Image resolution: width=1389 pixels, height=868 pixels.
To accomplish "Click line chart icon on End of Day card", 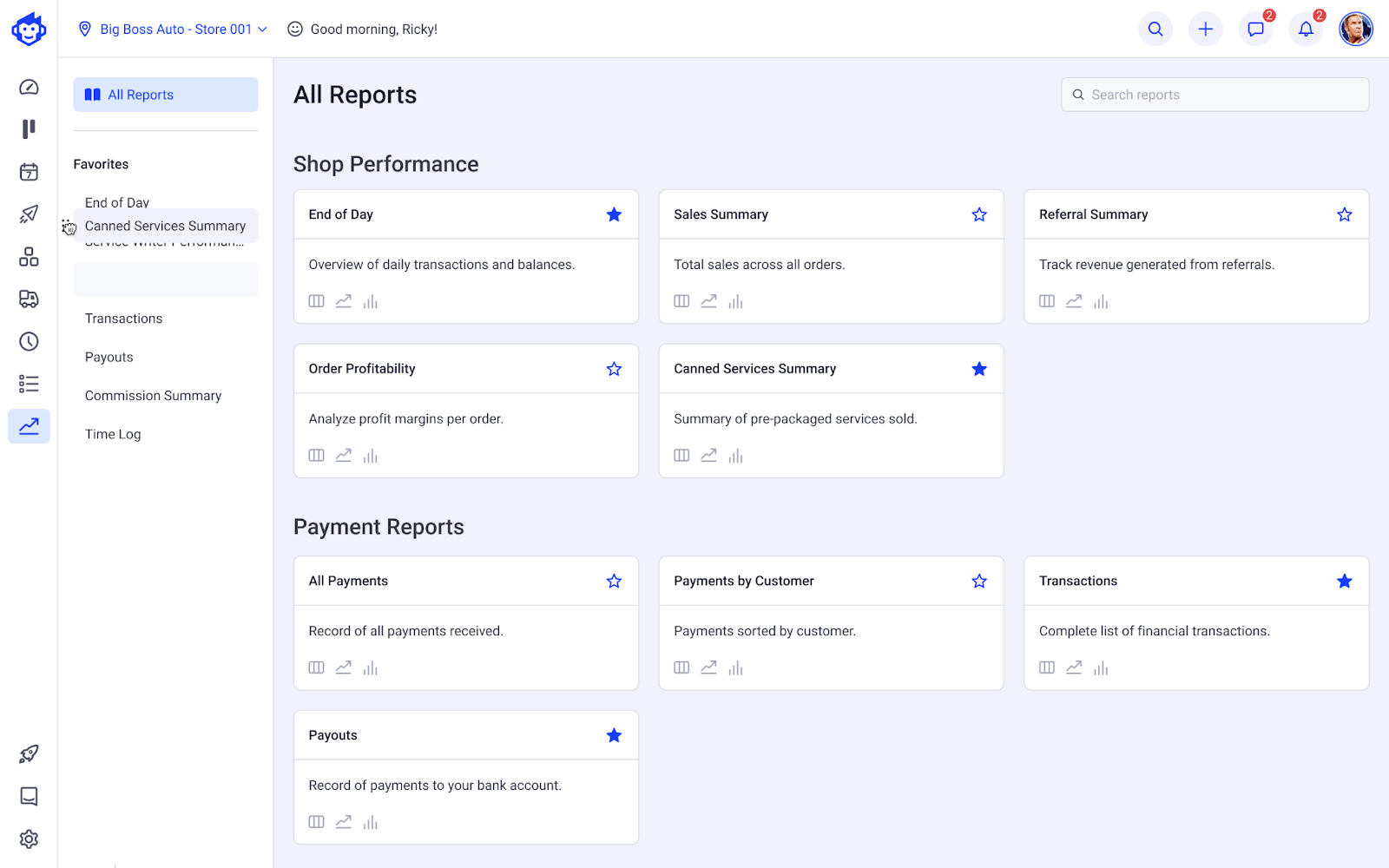I will (344, 301).
